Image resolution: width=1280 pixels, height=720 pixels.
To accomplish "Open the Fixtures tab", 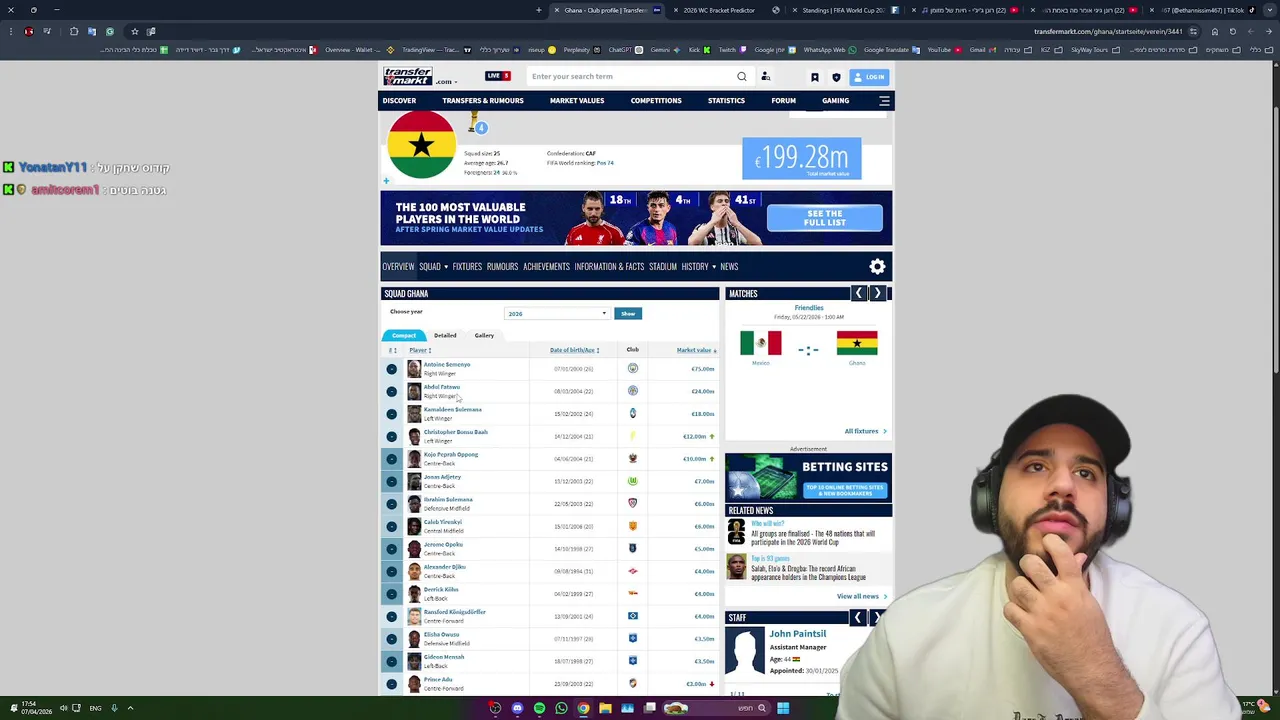I will (x=467, y=267).
